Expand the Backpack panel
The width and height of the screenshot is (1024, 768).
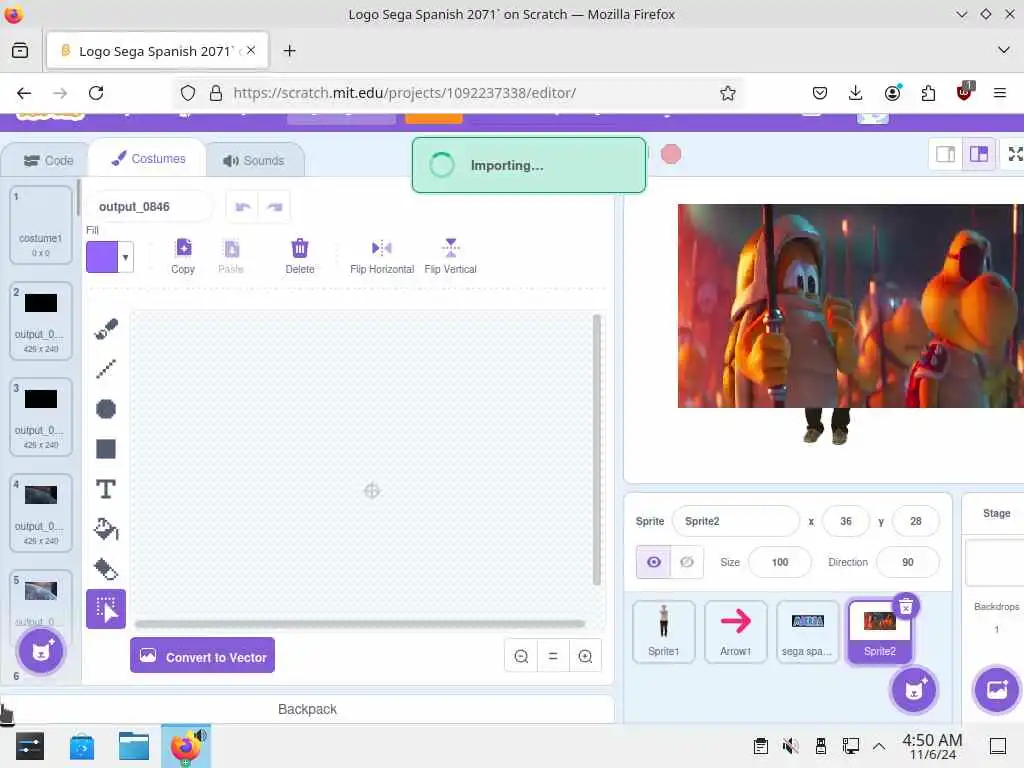308,709
